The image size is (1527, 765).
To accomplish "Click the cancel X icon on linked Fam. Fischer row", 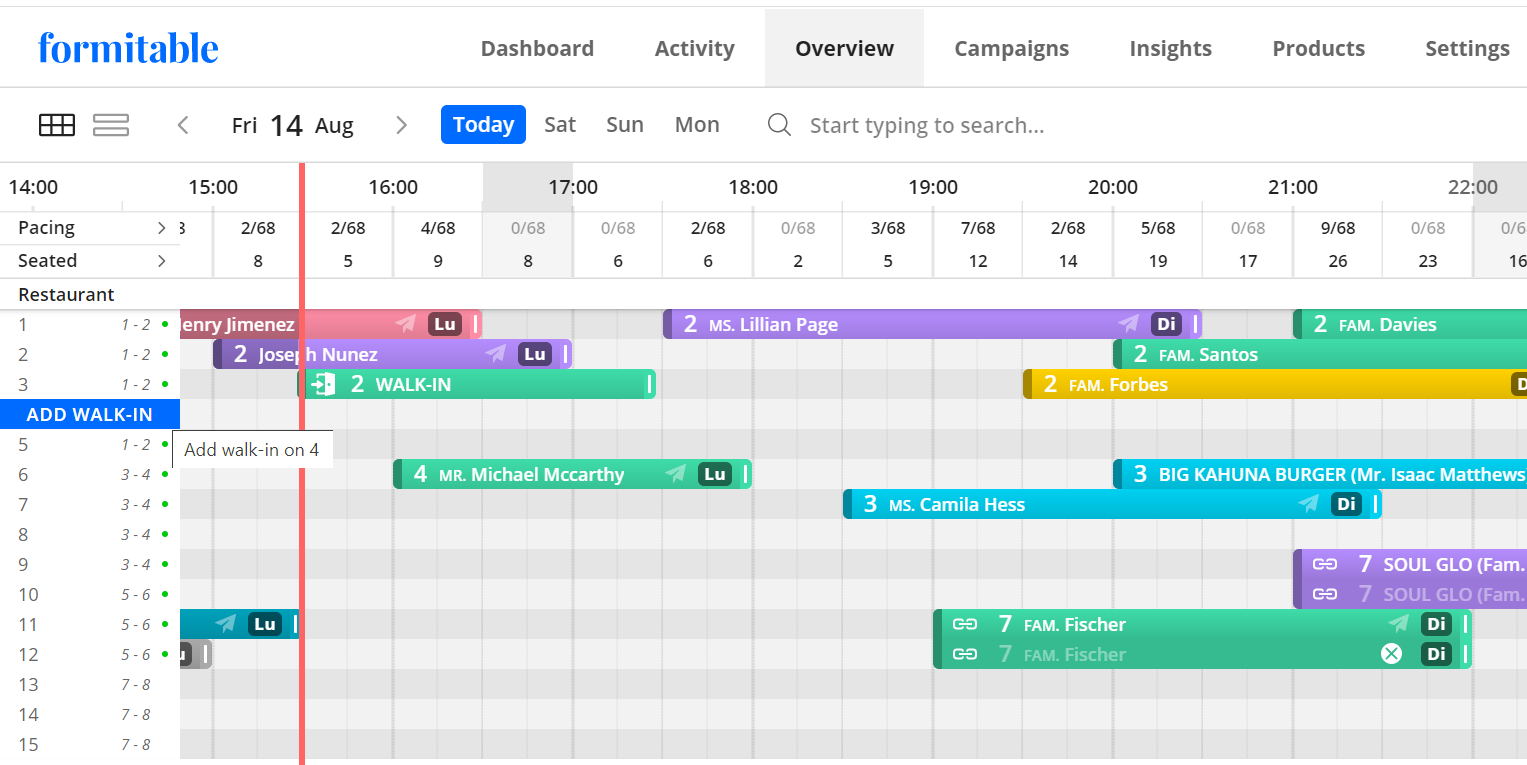I will pos(1391,654).
